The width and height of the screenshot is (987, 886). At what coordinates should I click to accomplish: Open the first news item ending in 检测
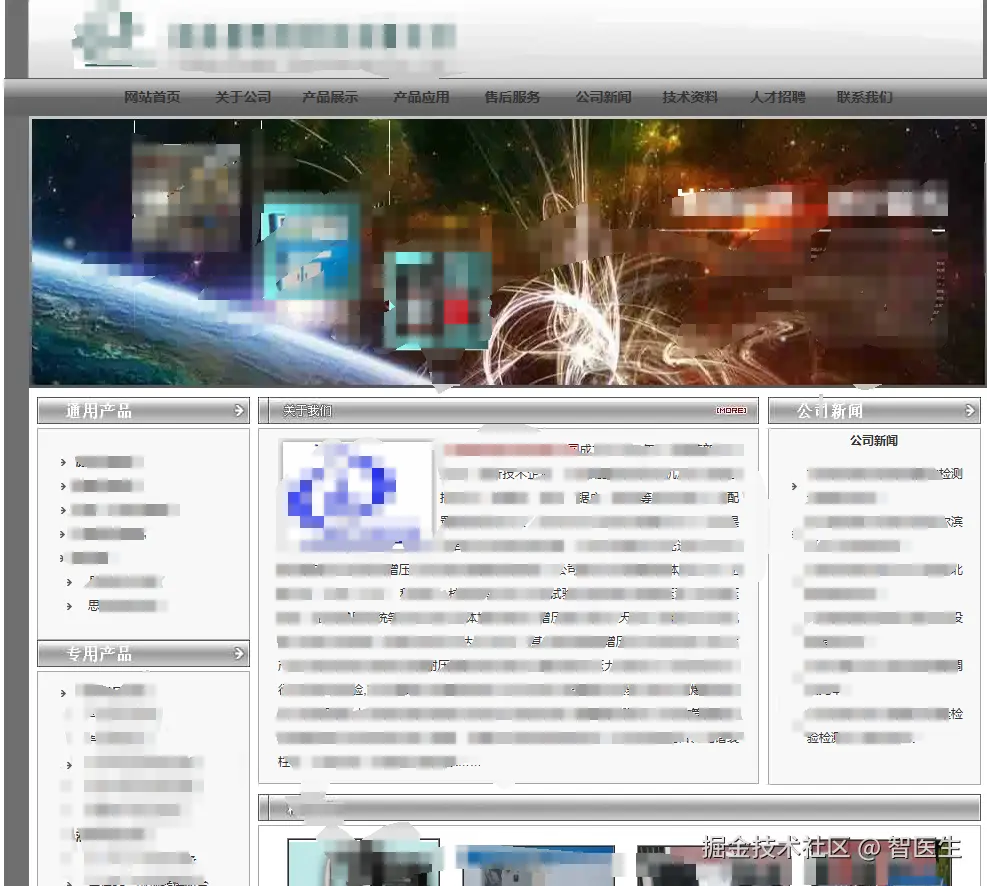click(x=884, y=474)
